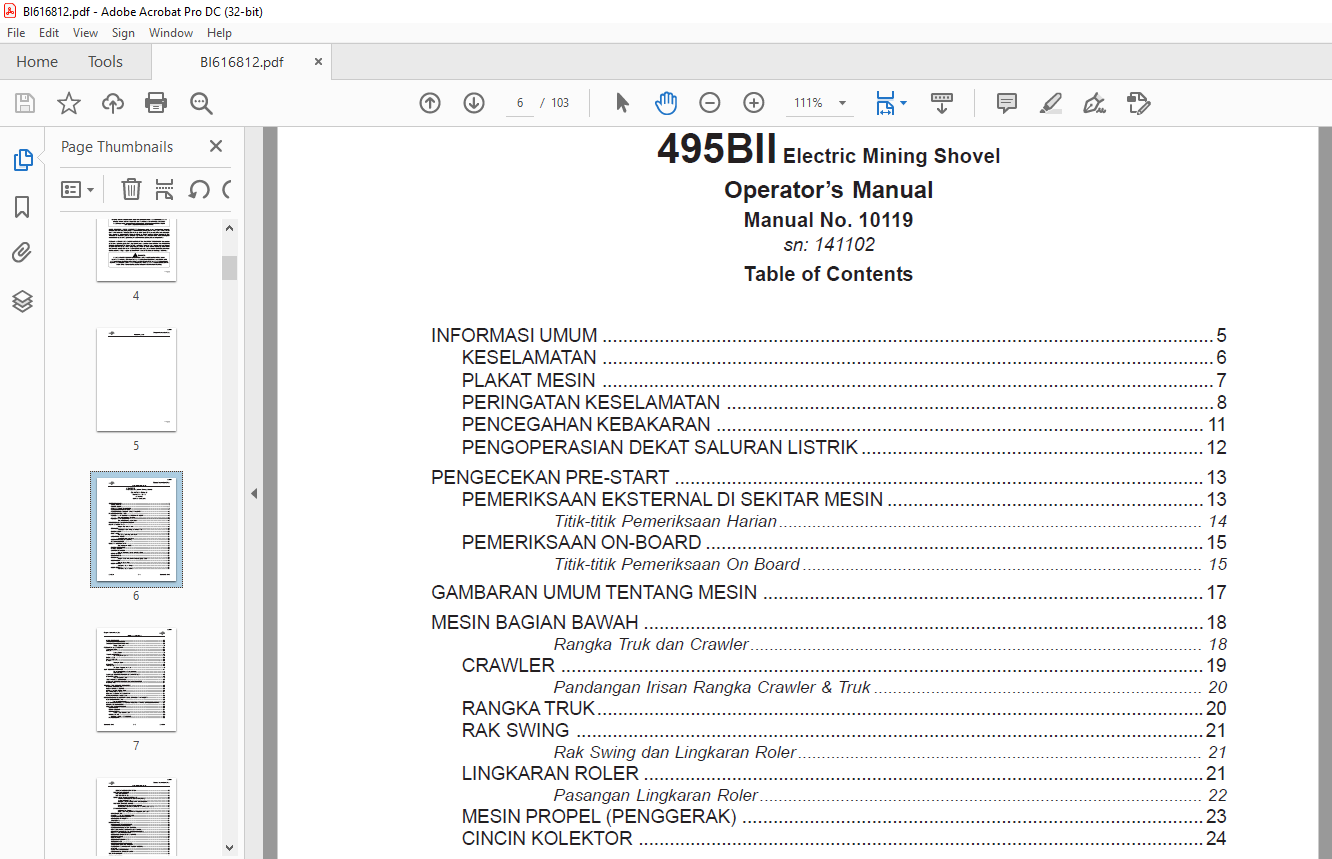Select the arrow selection tool
Viewport: 1332px width, 859px height.
pyautogui.click(x=622, y=103)
